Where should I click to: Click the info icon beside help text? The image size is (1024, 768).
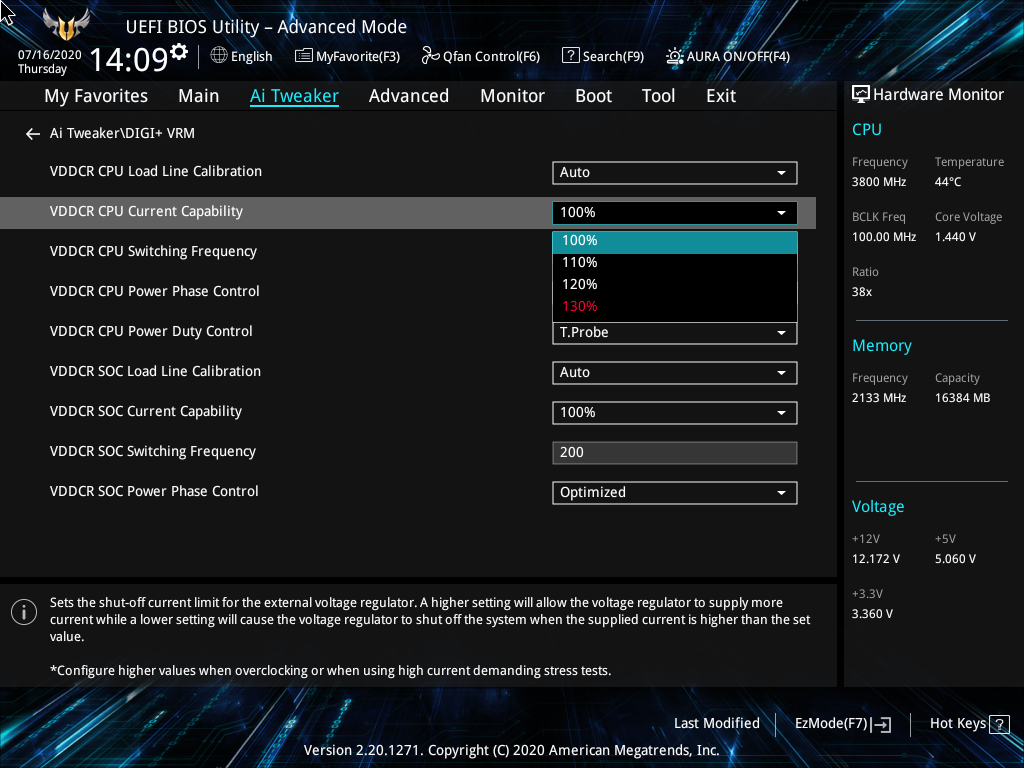pos(24,612)
